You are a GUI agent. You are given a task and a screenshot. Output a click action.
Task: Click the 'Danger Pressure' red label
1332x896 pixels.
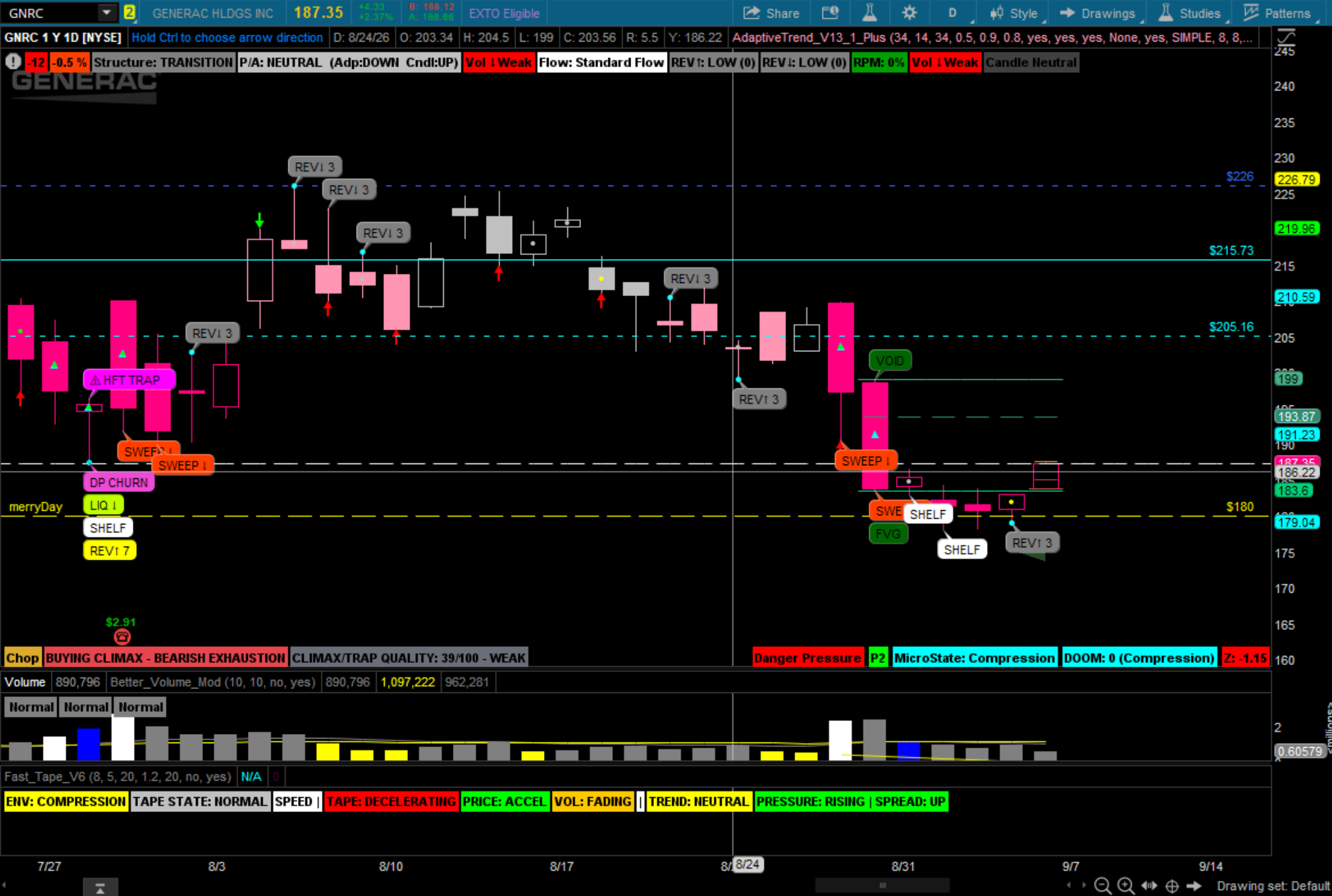click(808, 658)
